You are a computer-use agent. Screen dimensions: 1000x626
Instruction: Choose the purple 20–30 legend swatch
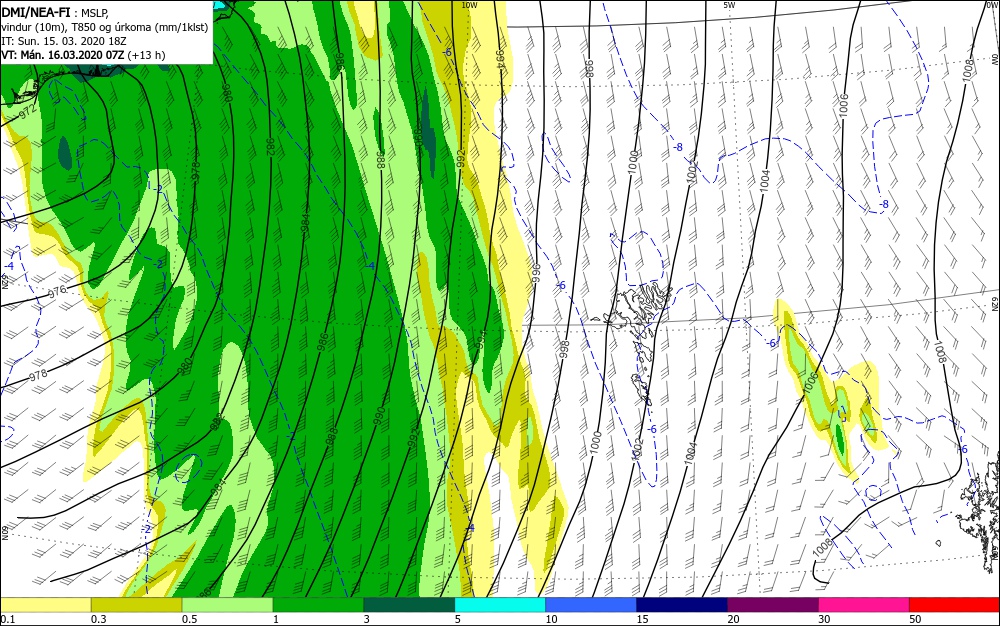point(772,605)
